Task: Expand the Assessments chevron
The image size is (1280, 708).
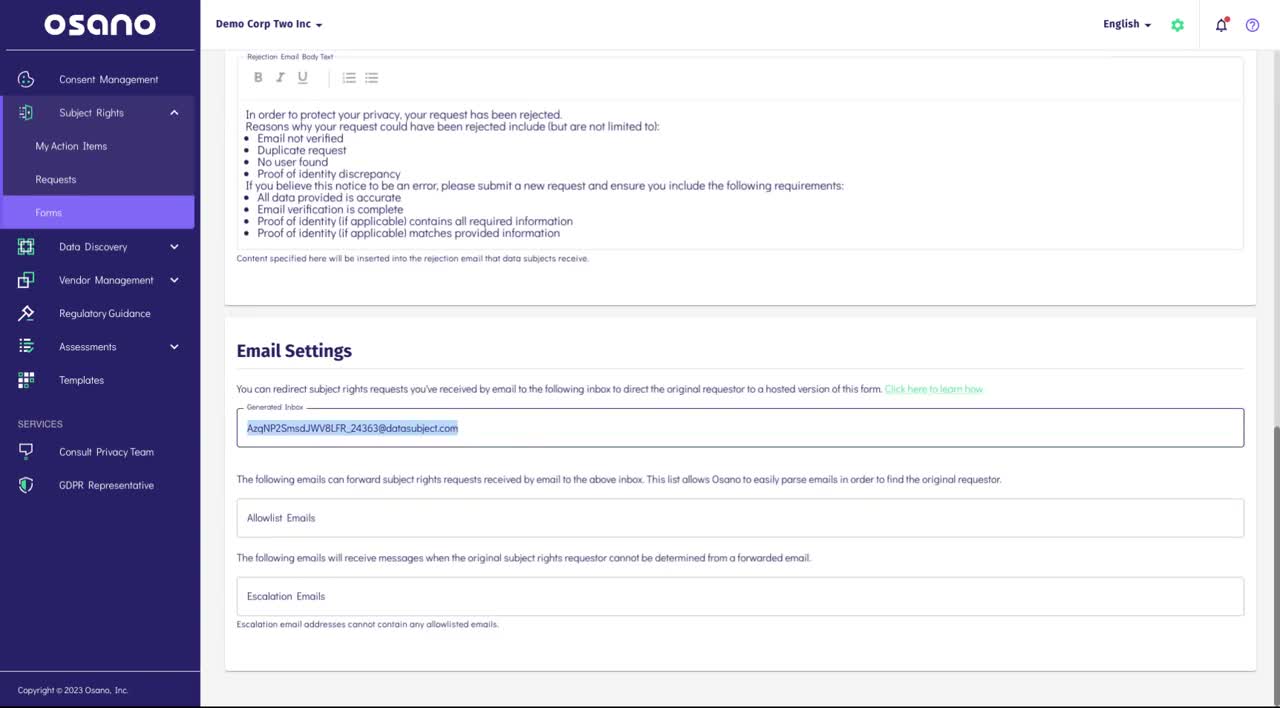Action: tap(174, 346)
